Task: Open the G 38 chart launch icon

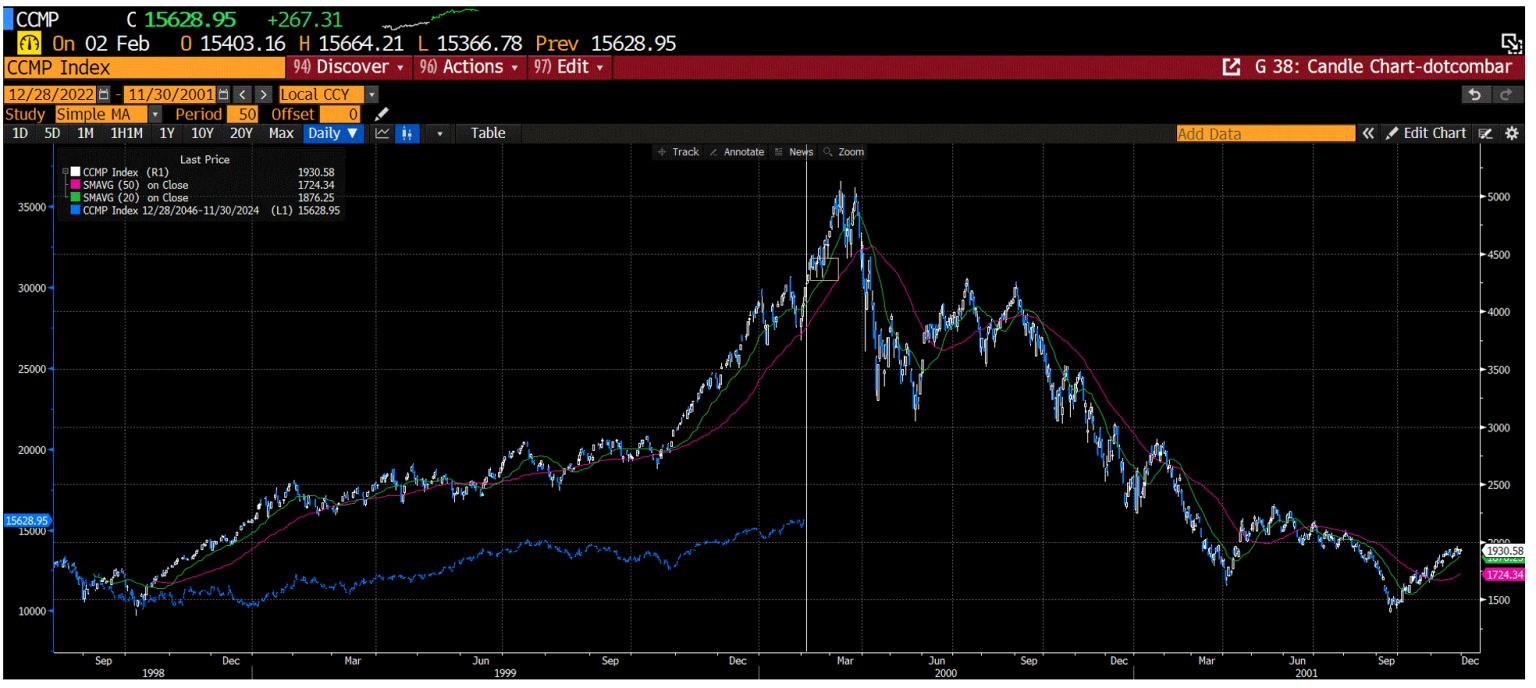Action: tap(1232, 67)
